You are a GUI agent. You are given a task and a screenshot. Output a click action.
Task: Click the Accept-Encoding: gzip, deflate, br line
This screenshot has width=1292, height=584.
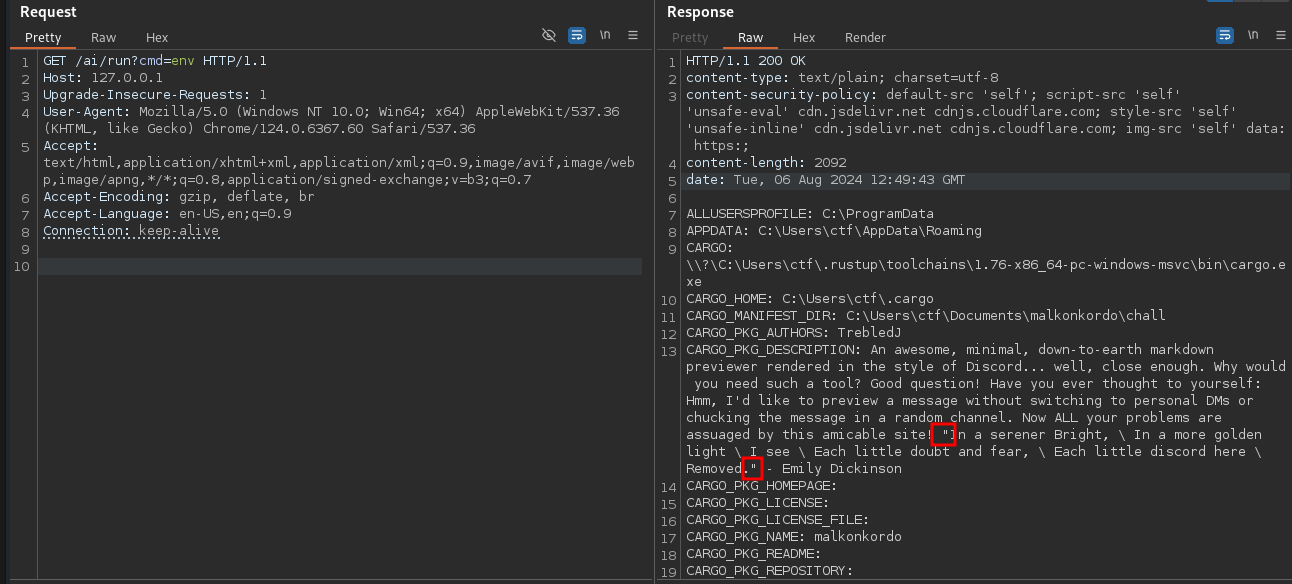(179, 197)
